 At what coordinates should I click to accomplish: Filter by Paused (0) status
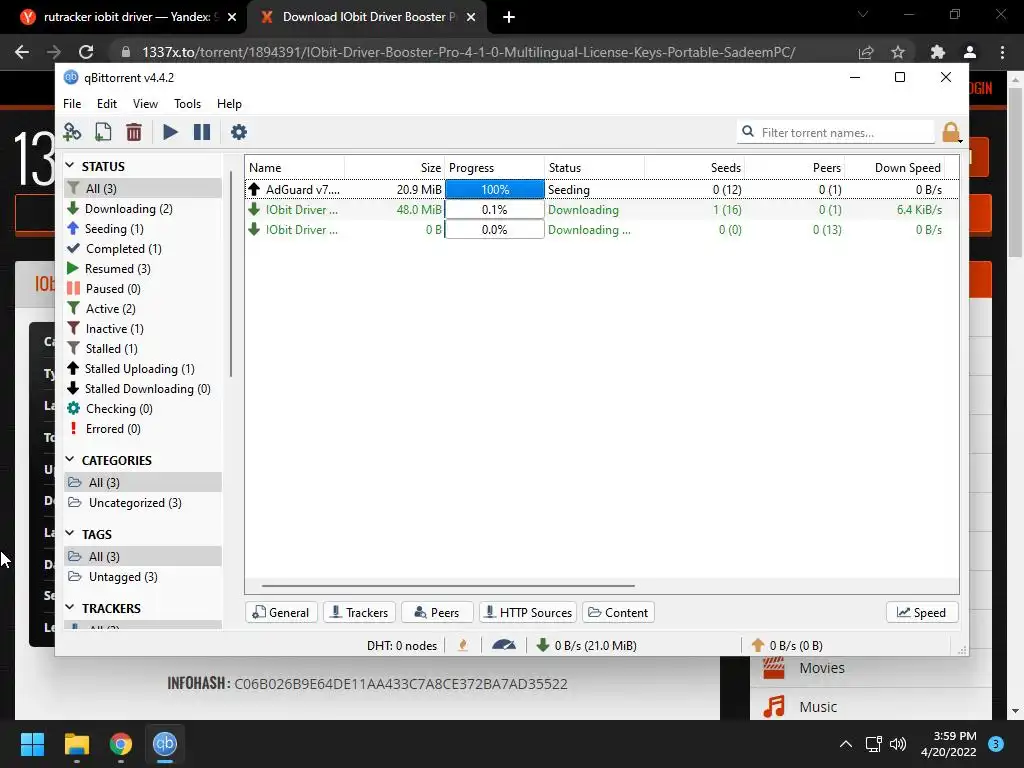pyautogui.click(x=143, y=289)
